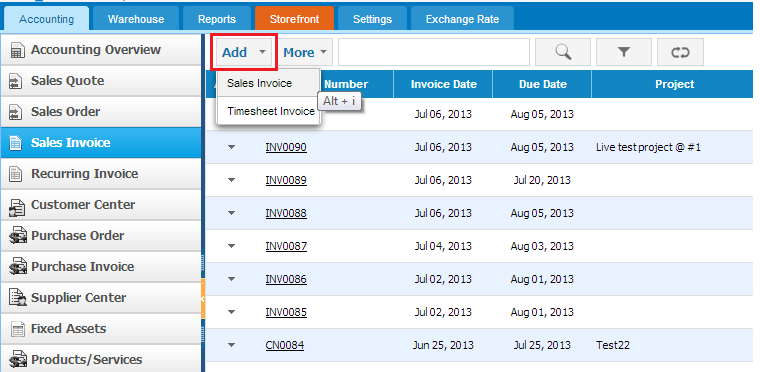The image size is (760, 372).
Task: Open invoice link INV0090
Action: [286, 147]
